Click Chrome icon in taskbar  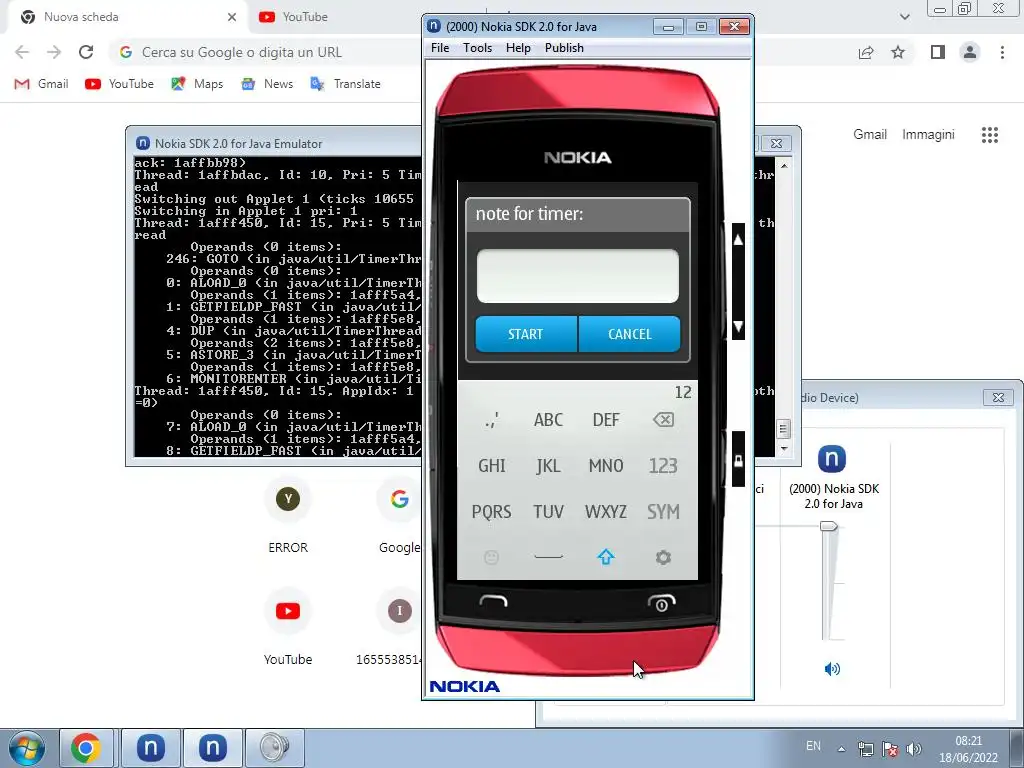coord(86,748)
